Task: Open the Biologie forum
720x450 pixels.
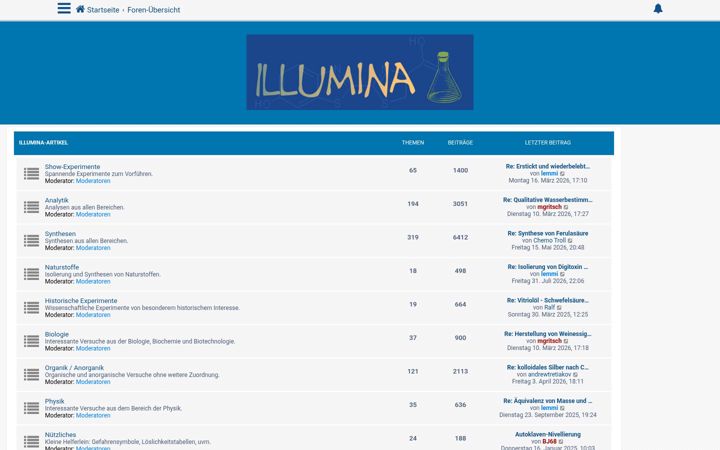Action: [x=56, y=334]
